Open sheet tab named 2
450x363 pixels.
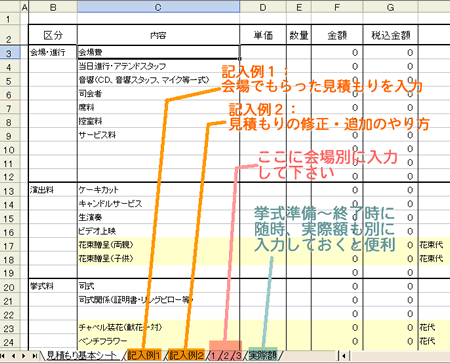pyautogui.click(x=226, y=355)
